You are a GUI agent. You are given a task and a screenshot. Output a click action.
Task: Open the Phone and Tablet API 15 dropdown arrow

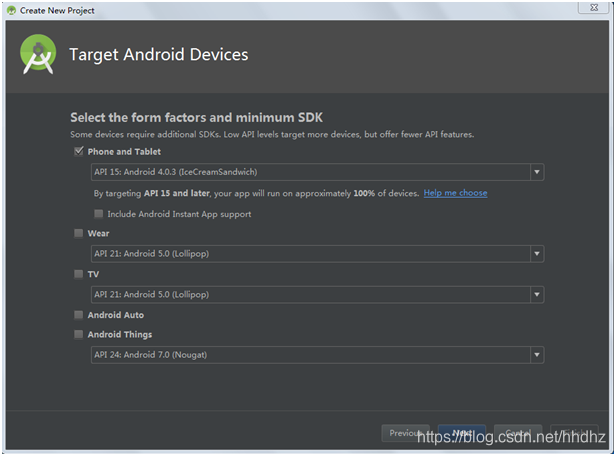[x=537, y=172]
